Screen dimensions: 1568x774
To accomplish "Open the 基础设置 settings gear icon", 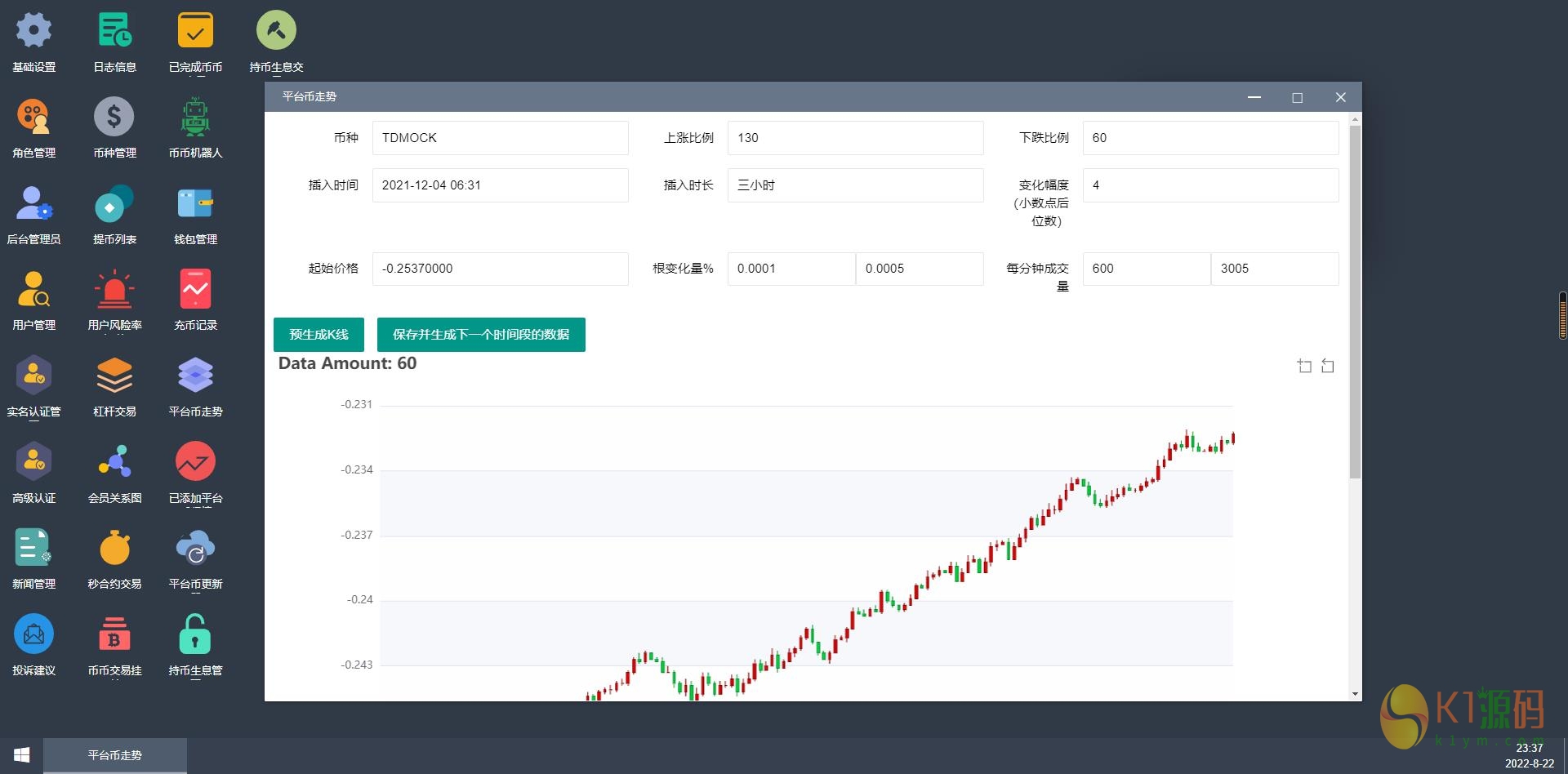I will tap(33, 31).
